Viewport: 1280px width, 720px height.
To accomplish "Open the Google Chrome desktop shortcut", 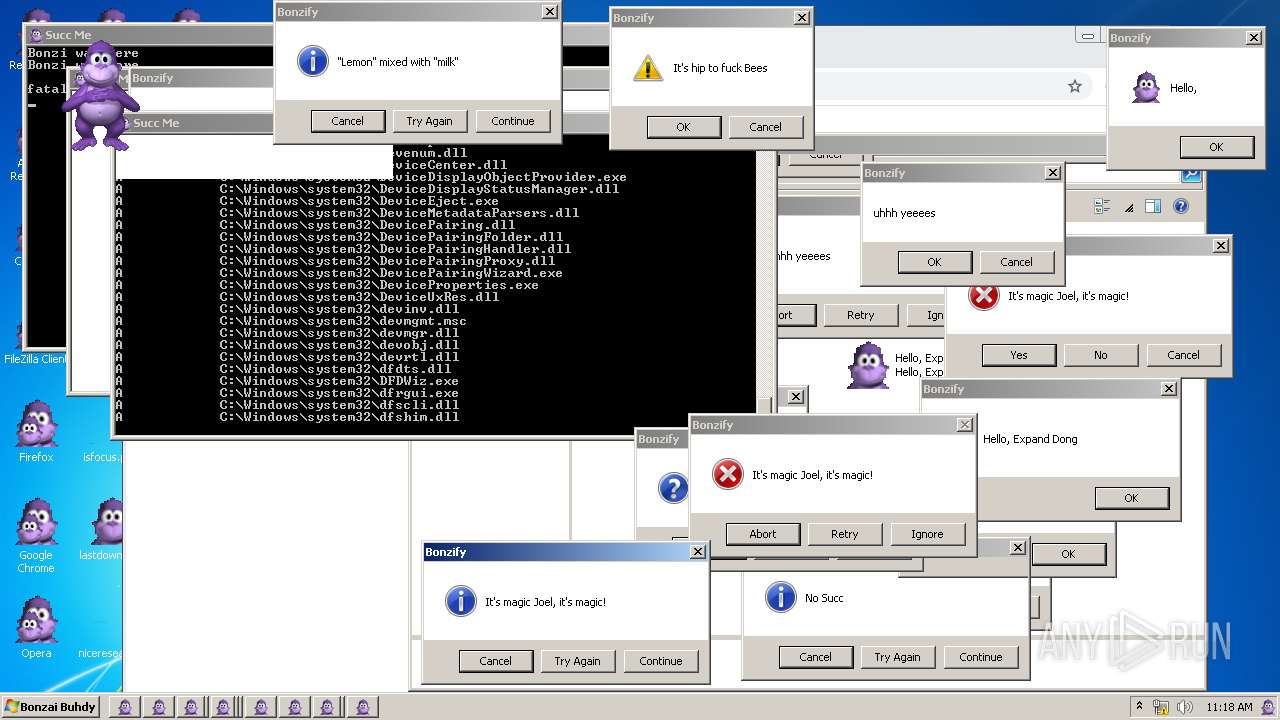I will click(x=36, y=536).
